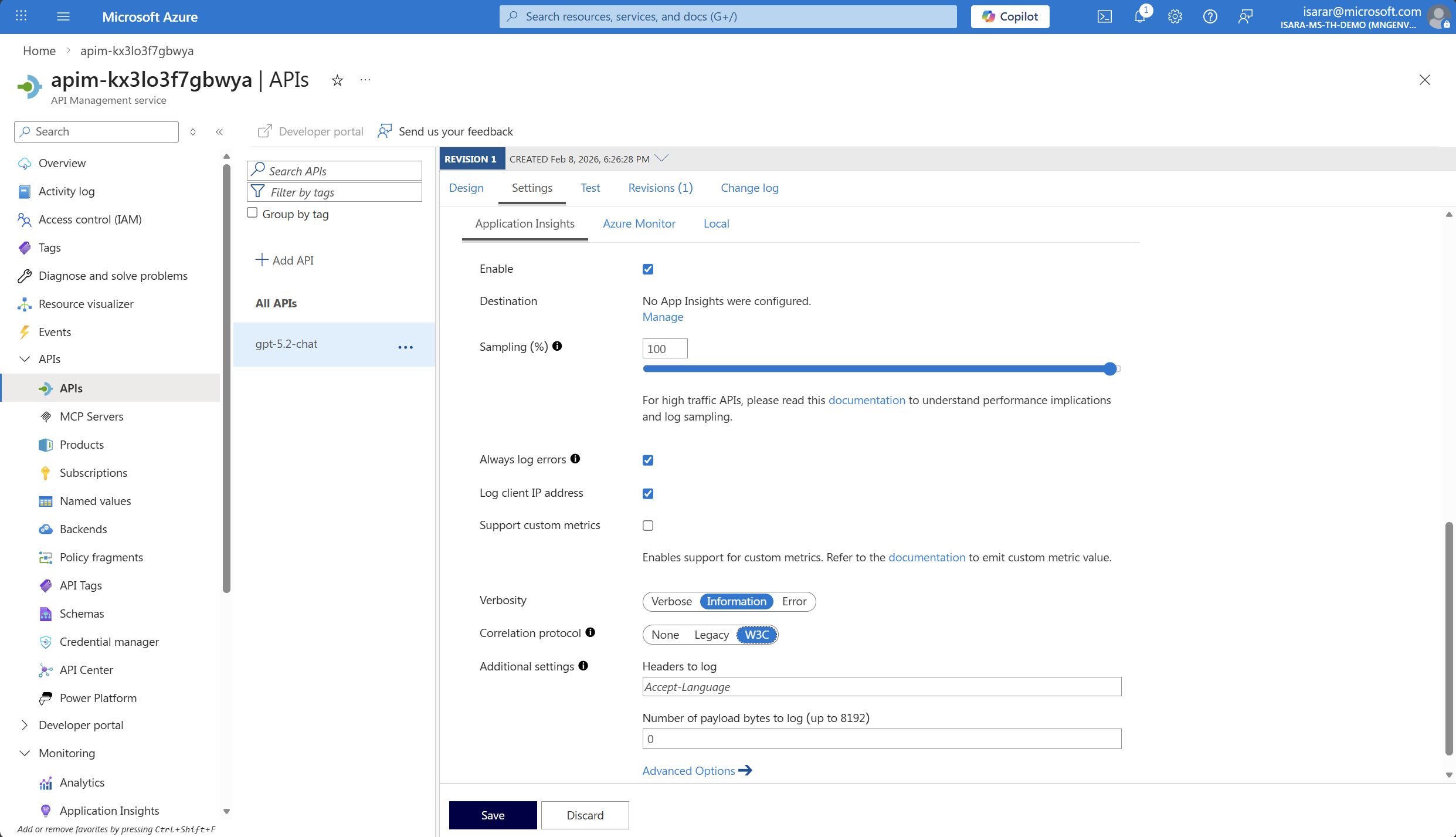The height and width of the screenshot is (837, 1456).
Task: Expand the revision created dropdown chevron
Action: pyautogui.click(x=661, y=158)
